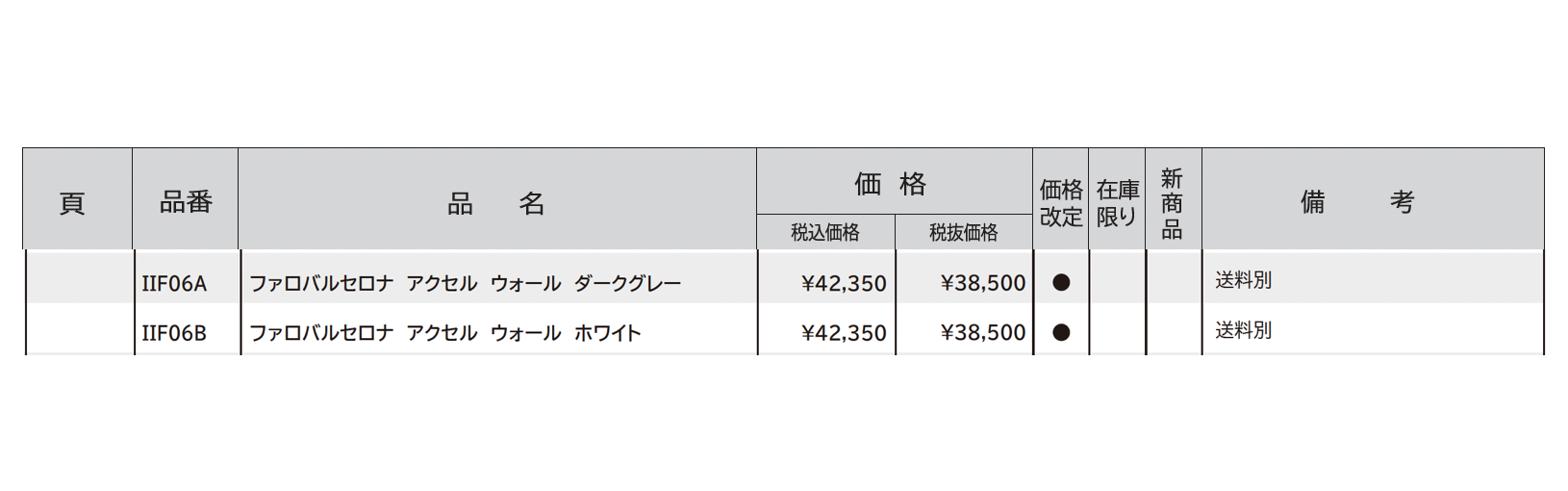Click the 送料別 remark in IIF06A row

[1243, 280]
